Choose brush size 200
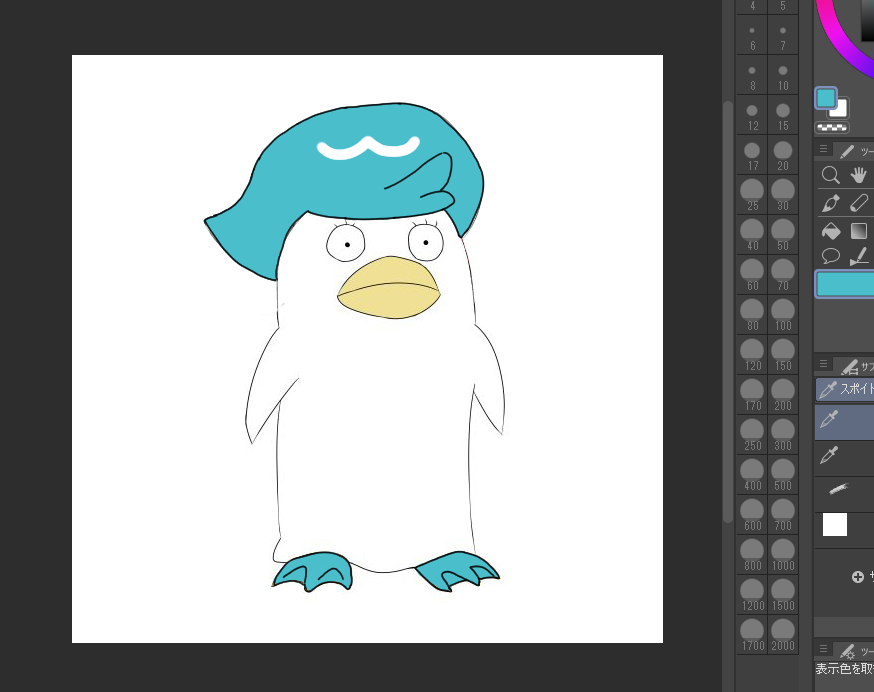 (783, 395)
